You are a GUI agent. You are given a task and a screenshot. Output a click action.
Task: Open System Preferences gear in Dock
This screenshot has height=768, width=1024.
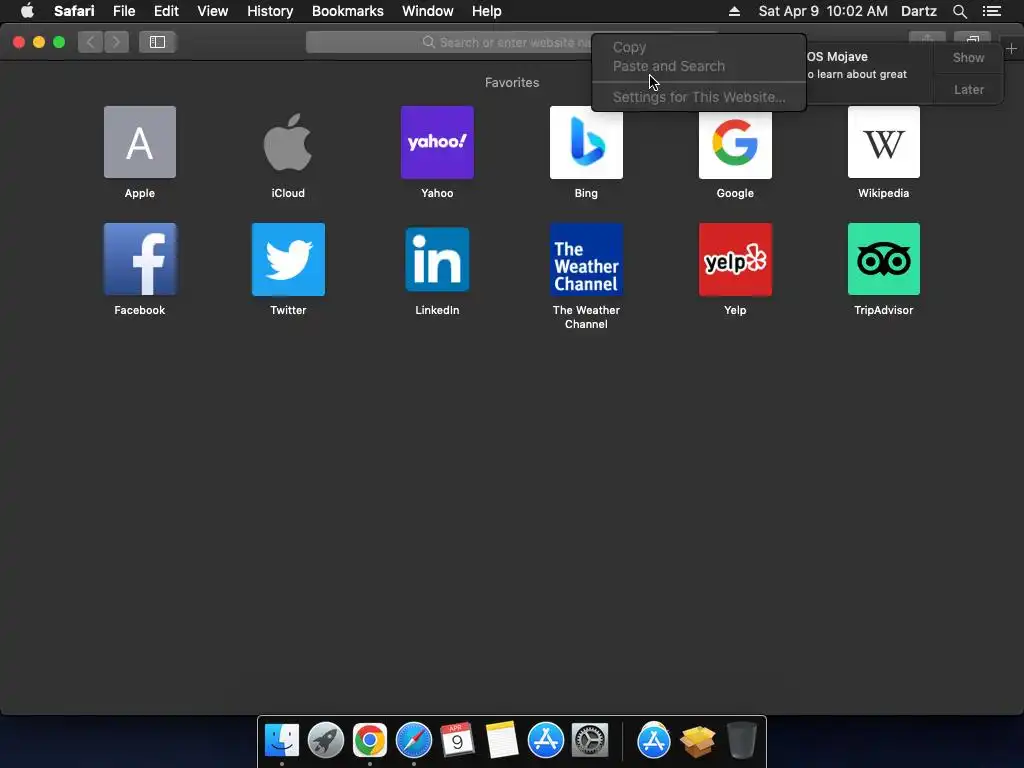click(x=590, y=741)
